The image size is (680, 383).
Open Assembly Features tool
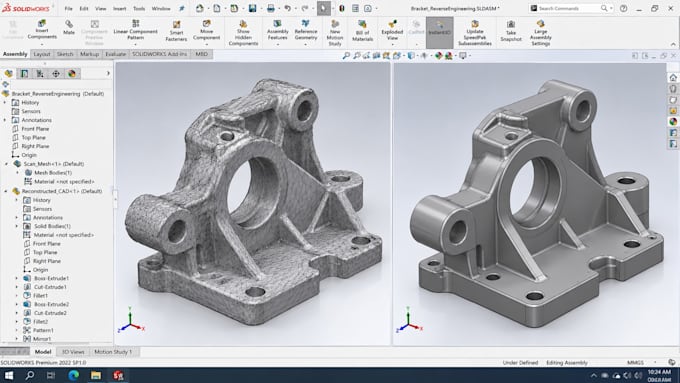(278, 29)
